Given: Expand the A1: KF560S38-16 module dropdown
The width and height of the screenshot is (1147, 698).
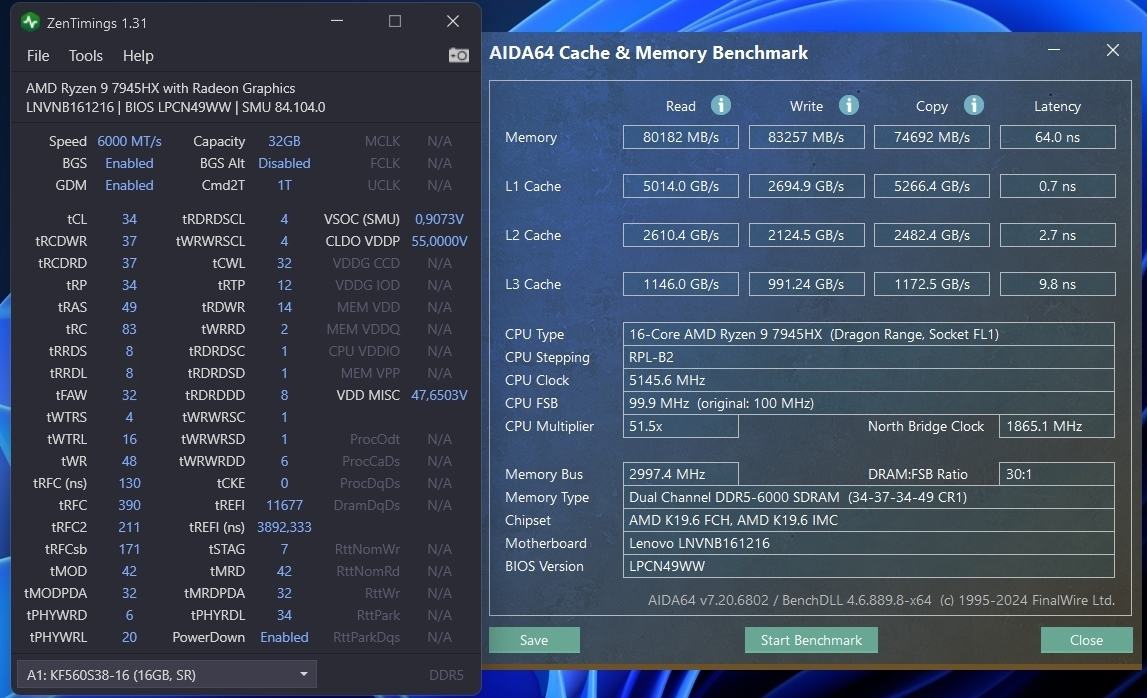Looking at the screenshot, I should (167, 675).
